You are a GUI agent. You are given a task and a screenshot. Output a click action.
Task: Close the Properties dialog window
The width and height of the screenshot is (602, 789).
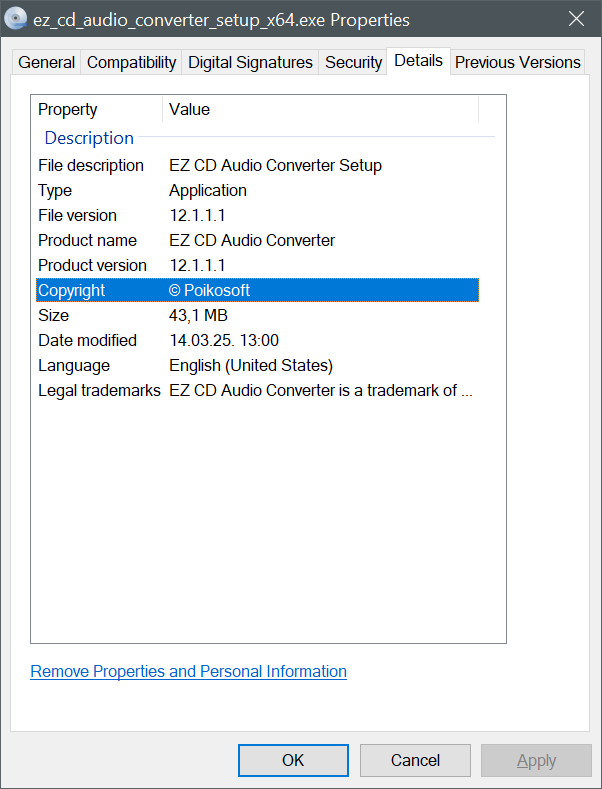coord(576,19)
